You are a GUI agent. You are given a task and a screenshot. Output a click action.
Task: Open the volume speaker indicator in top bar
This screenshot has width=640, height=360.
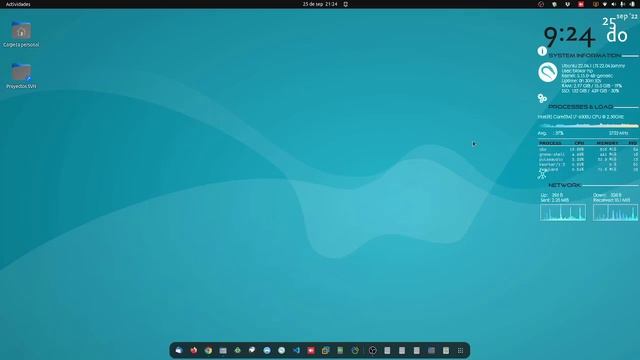(613, 4)
